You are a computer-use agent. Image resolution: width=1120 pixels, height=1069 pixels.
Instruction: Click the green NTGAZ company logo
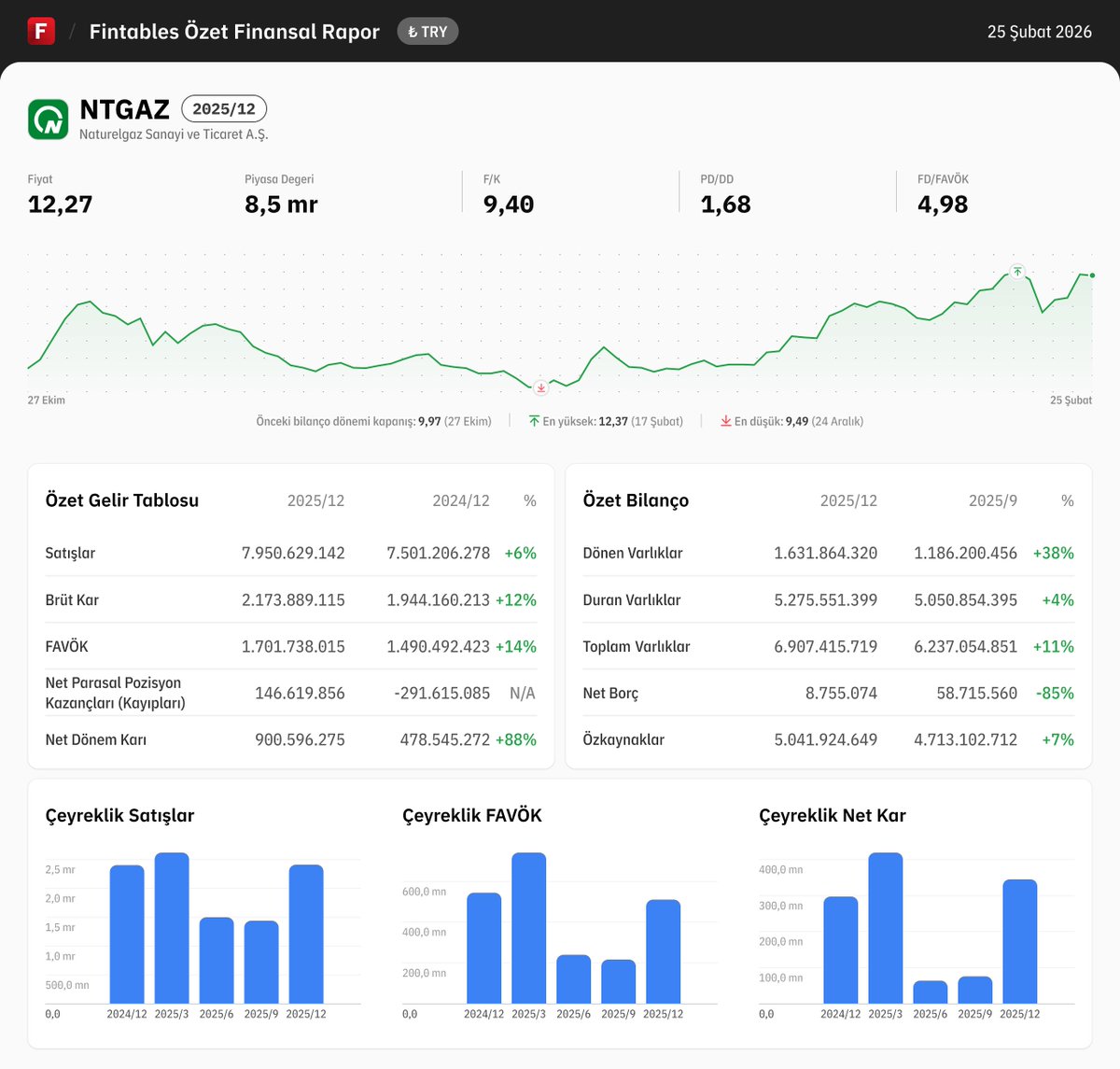(x=48, y=120)
